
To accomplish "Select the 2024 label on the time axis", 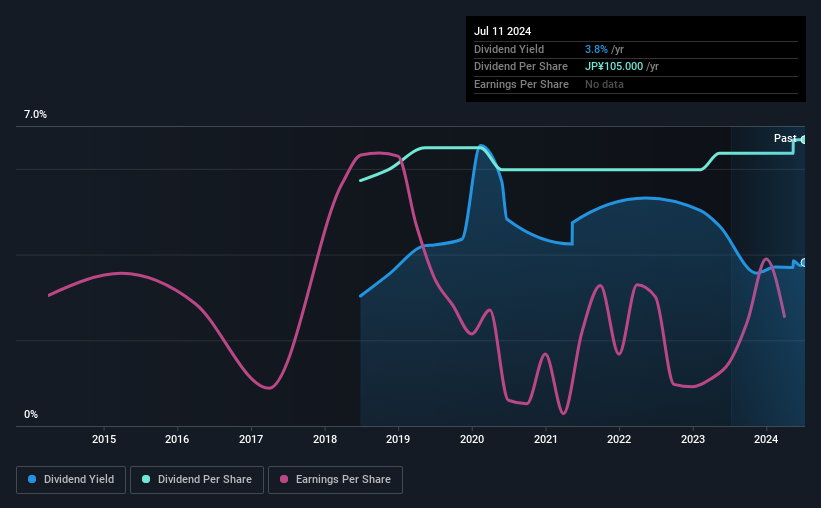I will [766, 439].
